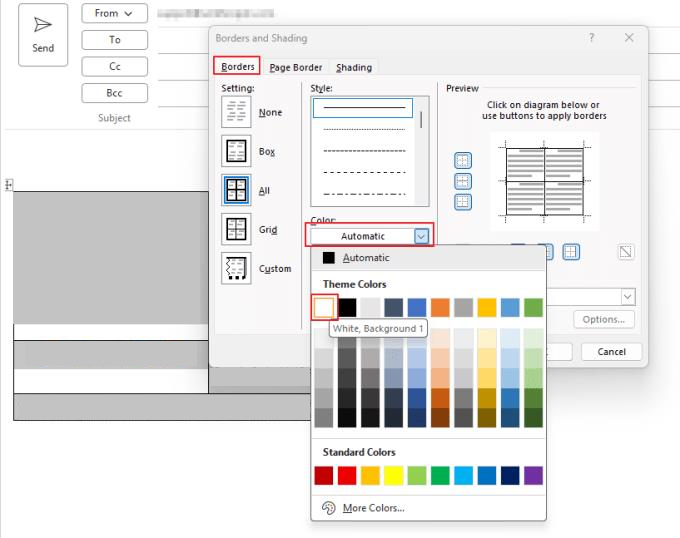Click the dialog help question mark
This screenshot has height=538, width=680.
(x=592, y=38)
